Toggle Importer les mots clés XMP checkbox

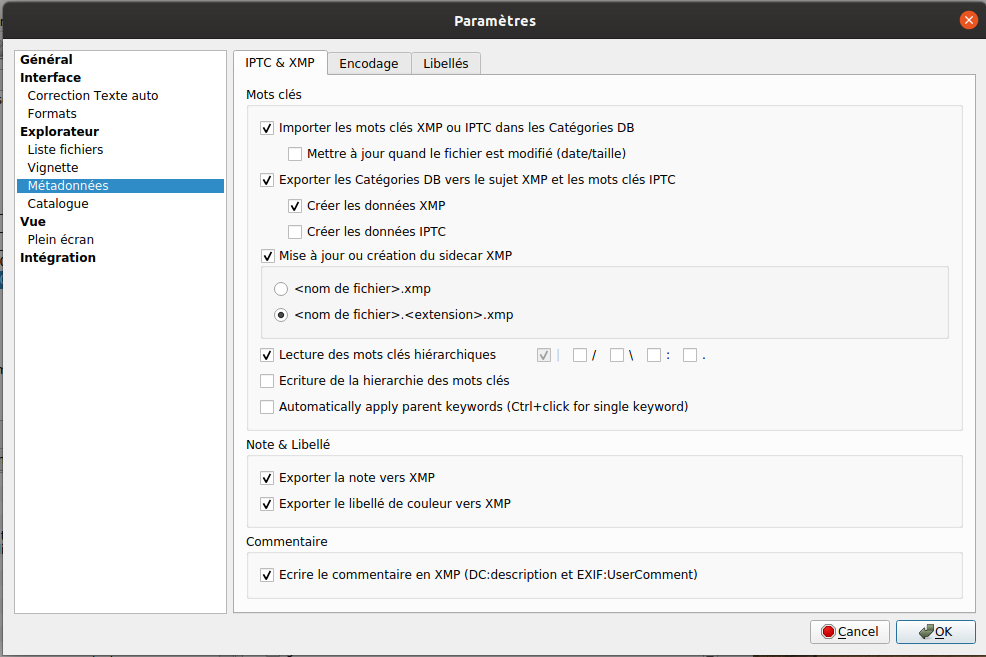tap(267, 128)
